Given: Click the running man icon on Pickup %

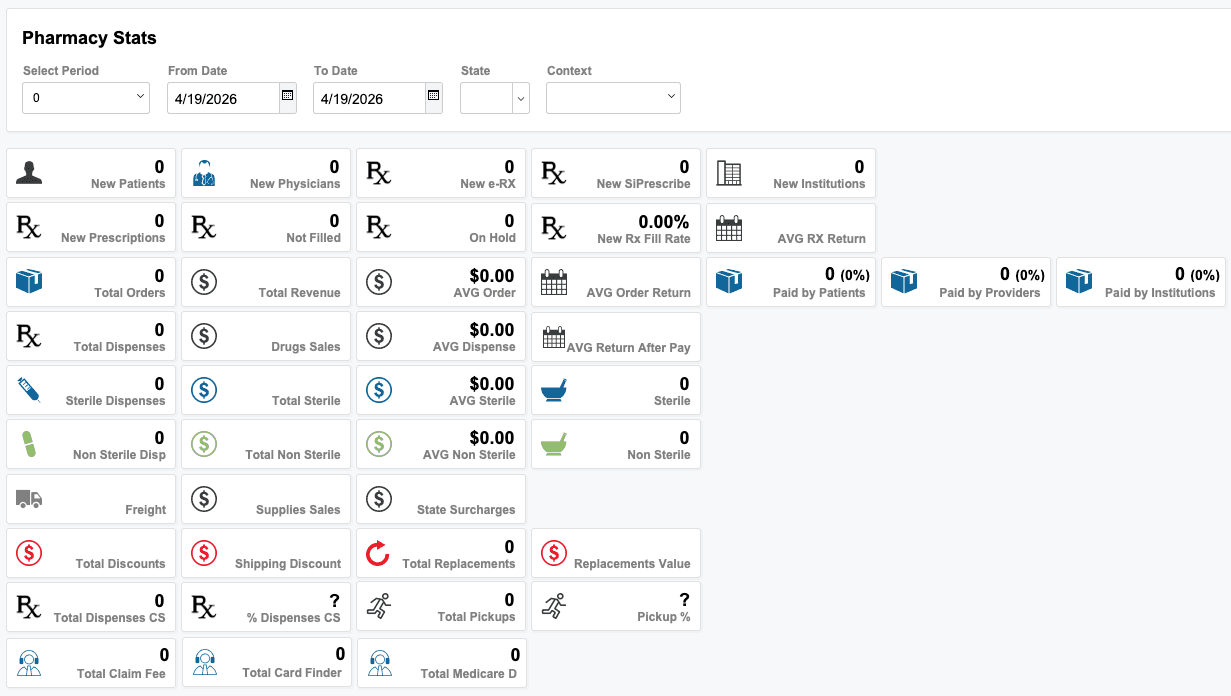Looking at the screenshot, I should tap(554, 605).
